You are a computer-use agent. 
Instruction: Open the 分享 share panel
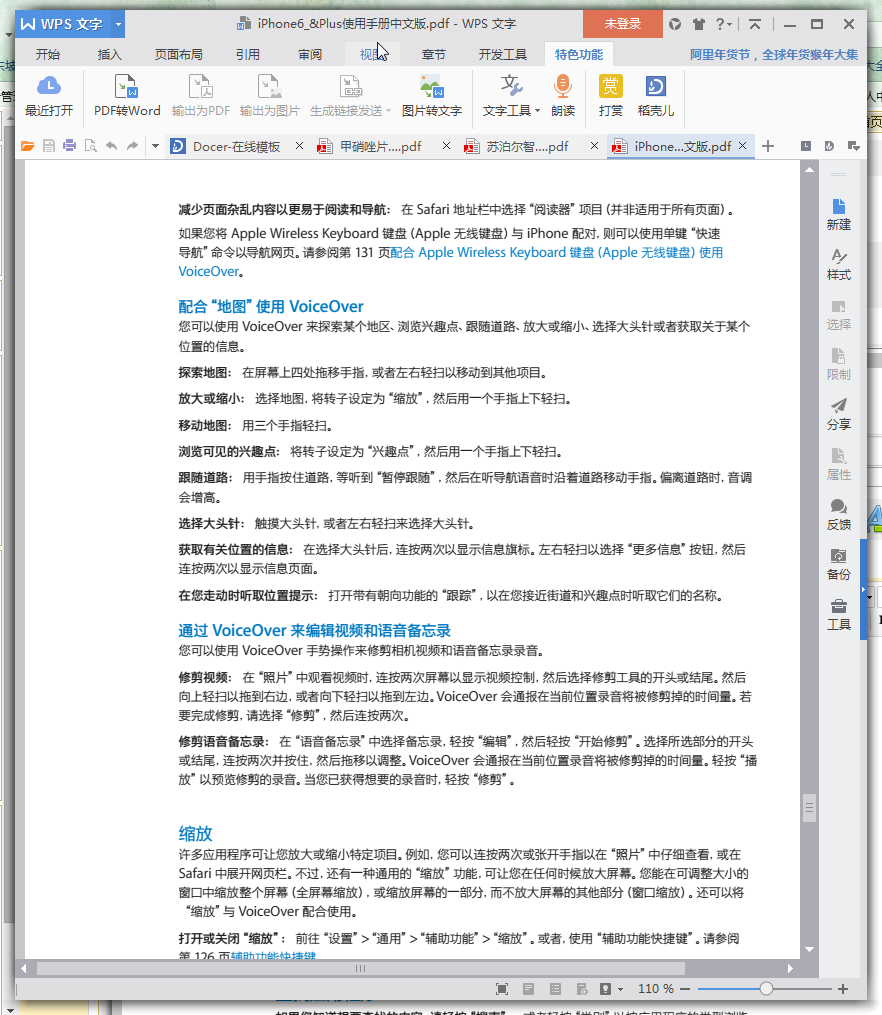838,414
